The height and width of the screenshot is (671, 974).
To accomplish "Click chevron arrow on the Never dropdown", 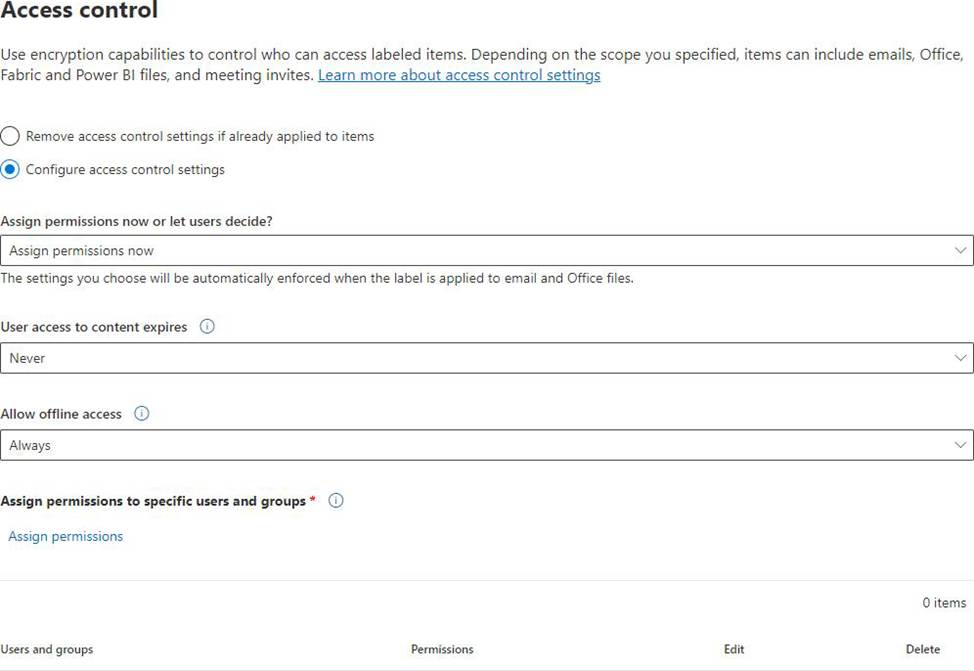I will coord(960,358).
